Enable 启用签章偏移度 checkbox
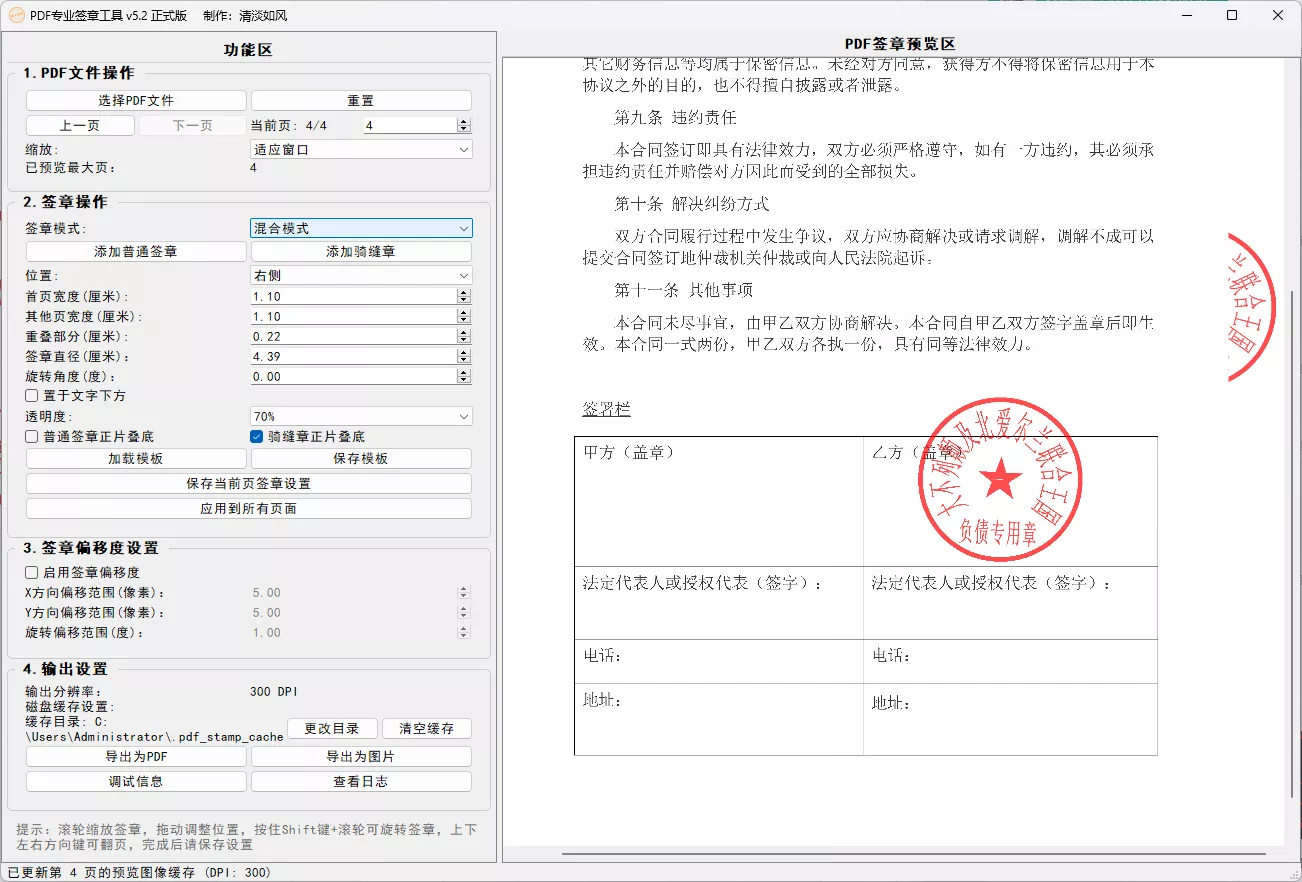The height and width of the screenshot is (882, 1302). tap(32, 573)
